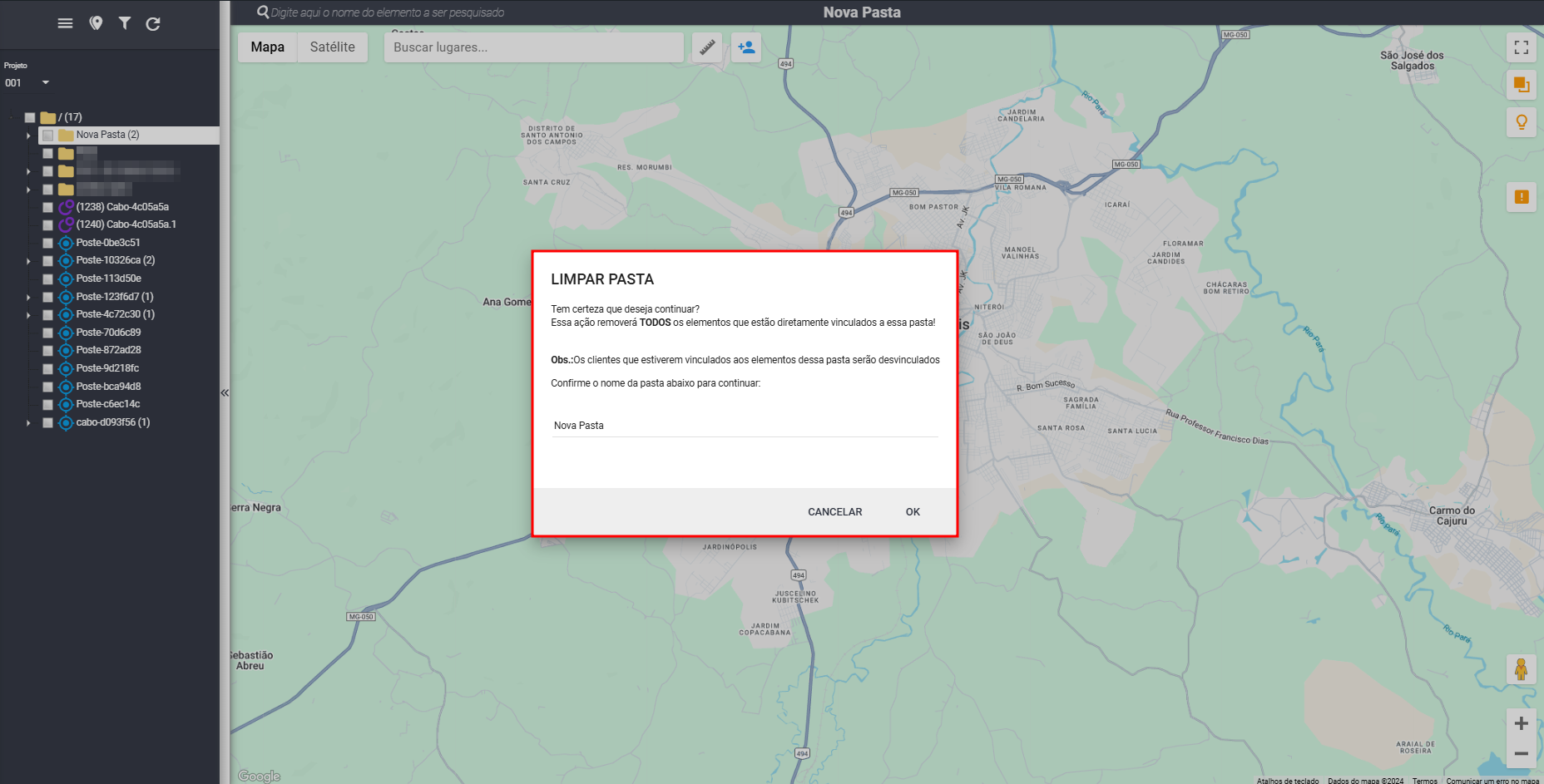Switch to Satélite view
The height and width of the screenshot is (784, 1544).
pyautogui.click(x=333, y=47)
